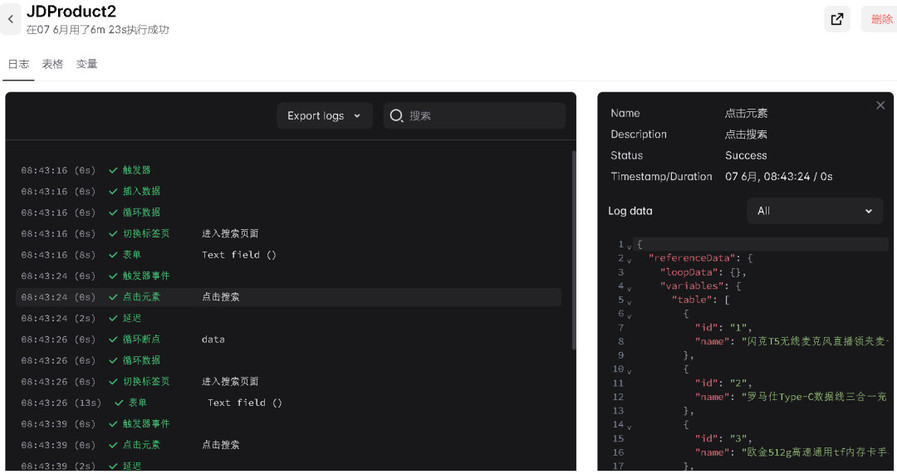
Task: Collapse the referenceData JSON node
Action: point(629,259)
